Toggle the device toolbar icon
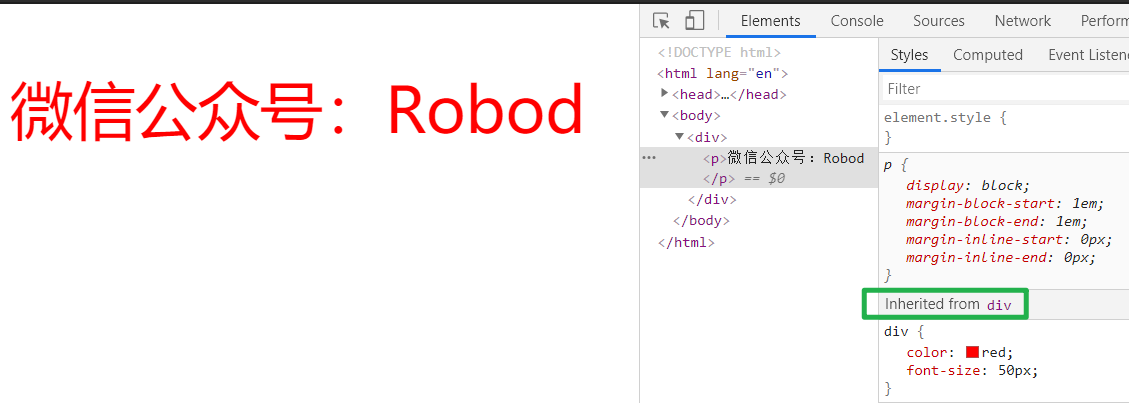The image size is (1129, 403). 694,21
